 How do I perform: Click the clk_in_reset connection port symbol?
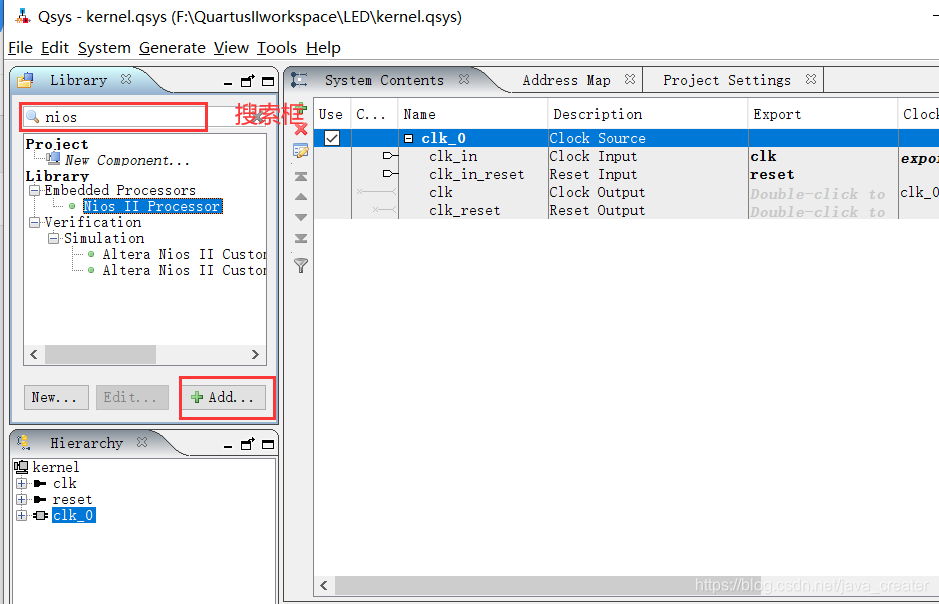[x=389, y=174]
